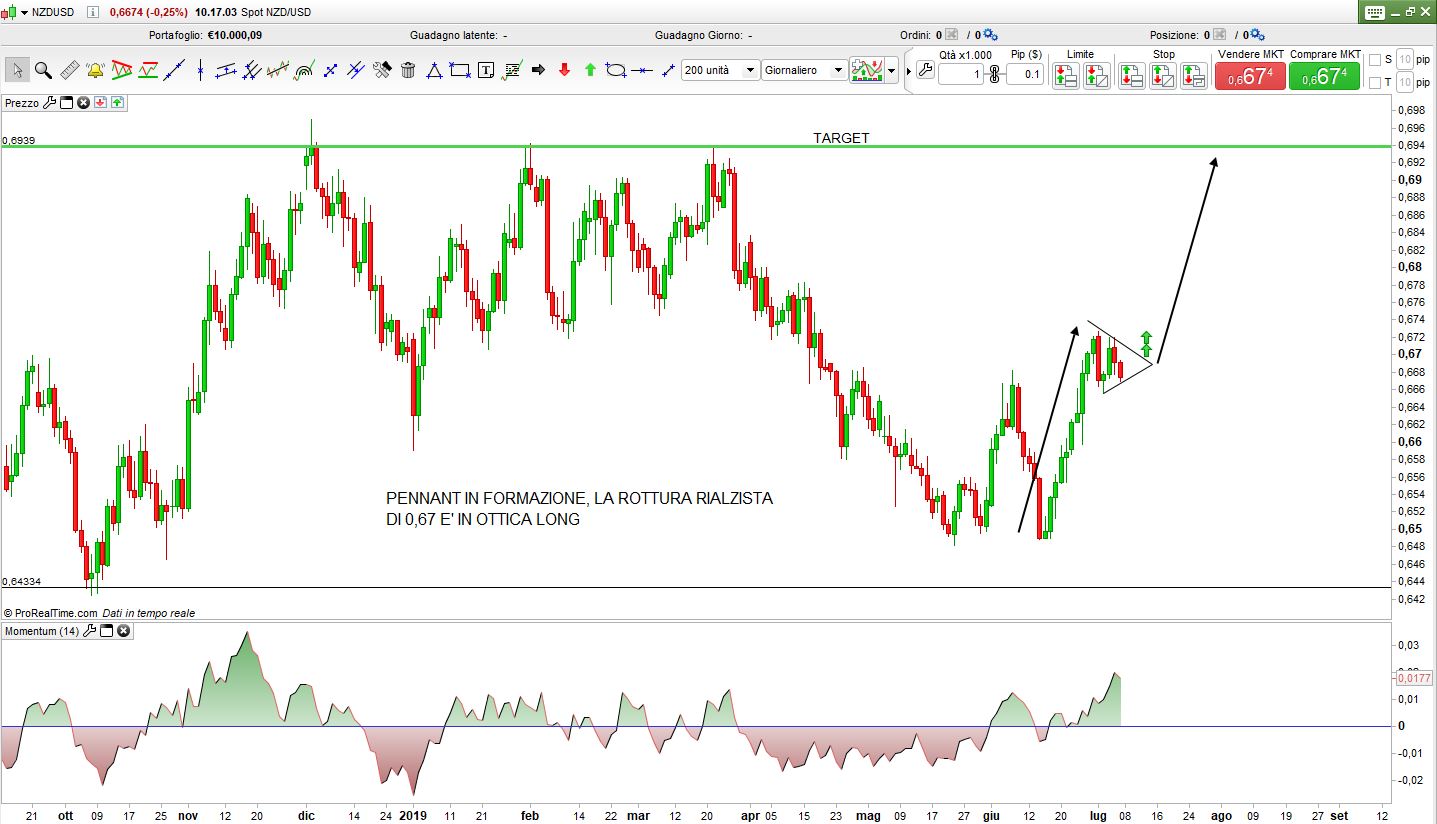Choose the triangle drawing tool
Image resolution: width=1437 pixels, height=824 pixels.
[435, 70]
